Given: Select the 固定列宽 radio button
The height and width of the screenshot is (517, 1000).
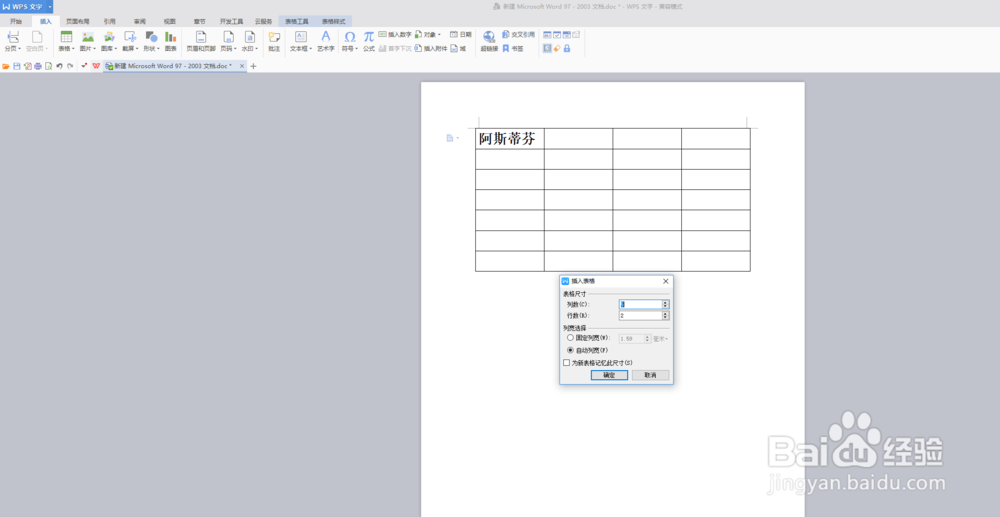Looking at the screenshot, I should coord(570,338).
